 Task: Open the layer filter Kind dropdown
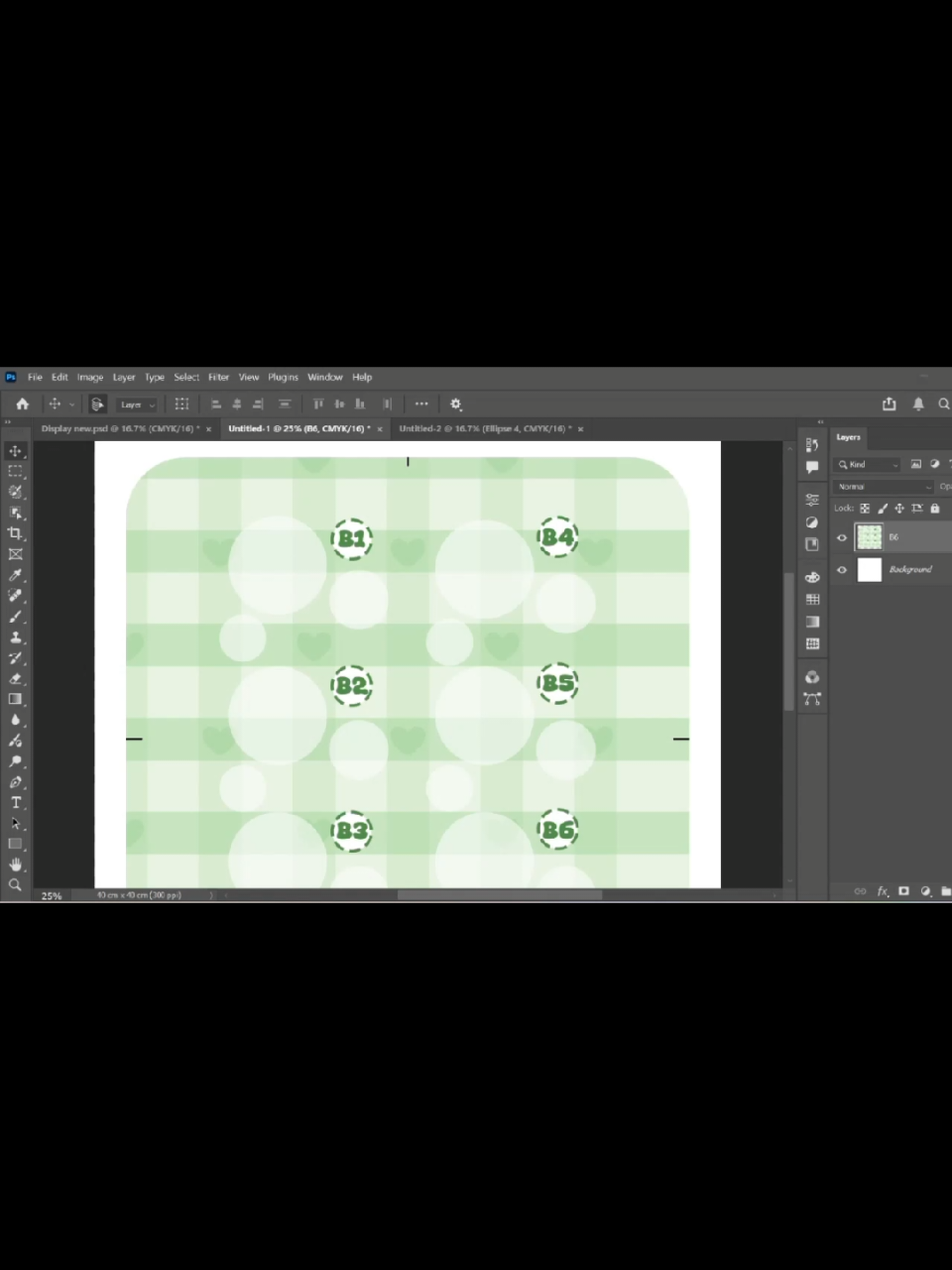point(869,464)
